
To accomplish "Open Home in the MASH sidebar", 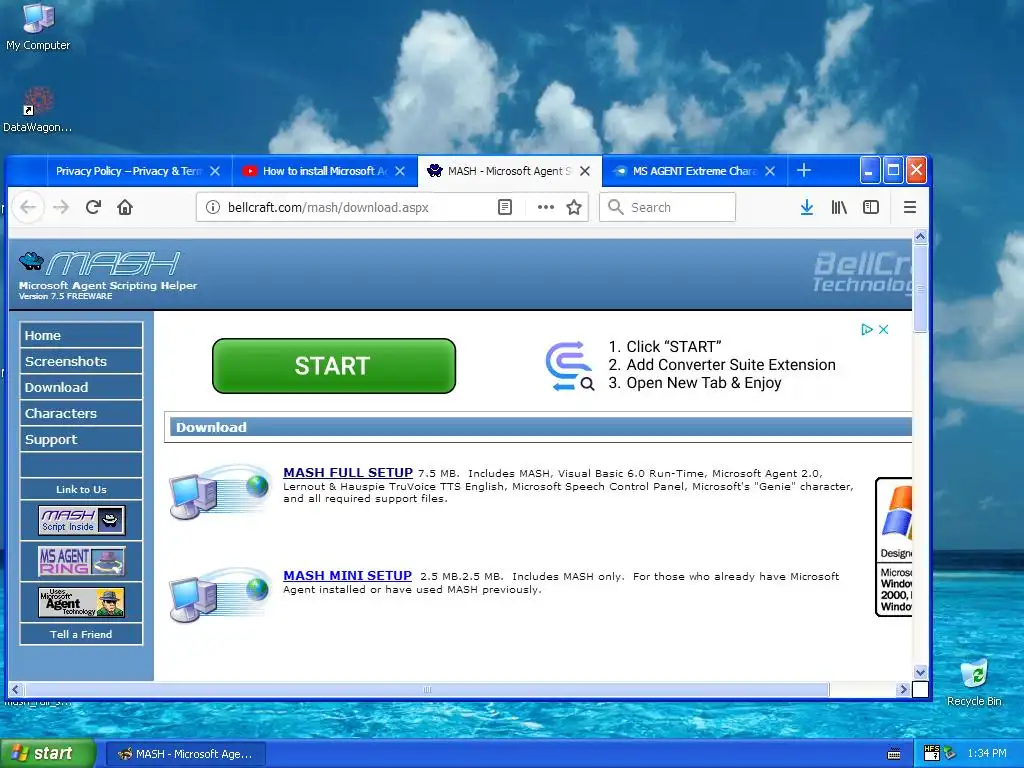I will pos(81,335).
